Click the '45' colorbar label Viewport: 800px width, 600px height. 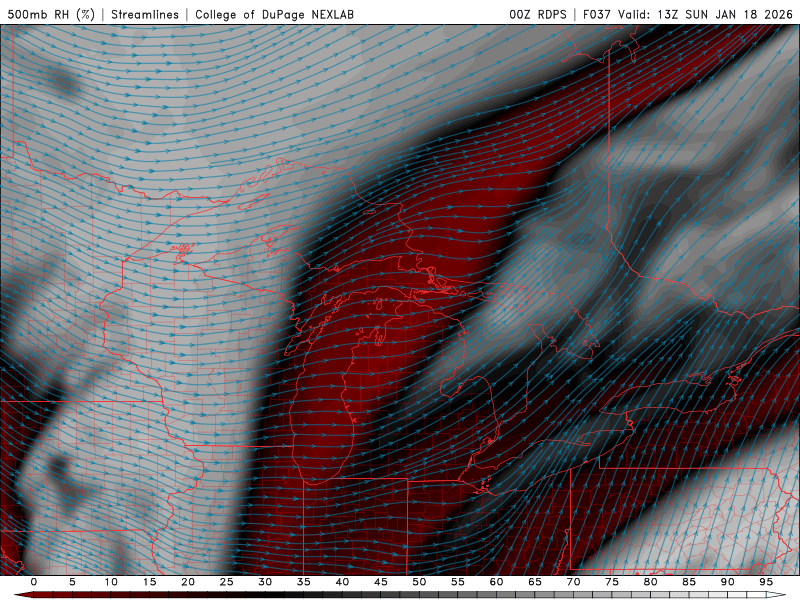381,582
